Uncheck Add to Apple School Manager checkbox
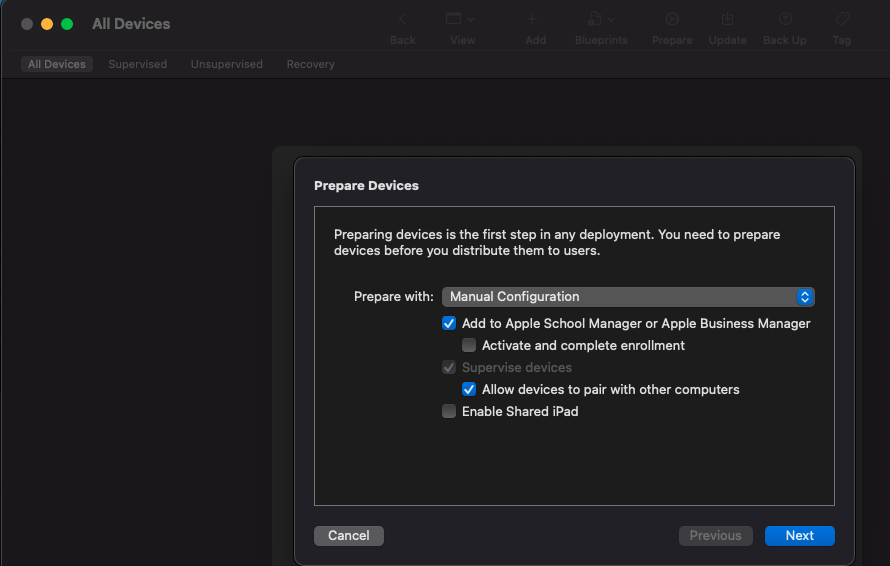 (x=449, y=323)
